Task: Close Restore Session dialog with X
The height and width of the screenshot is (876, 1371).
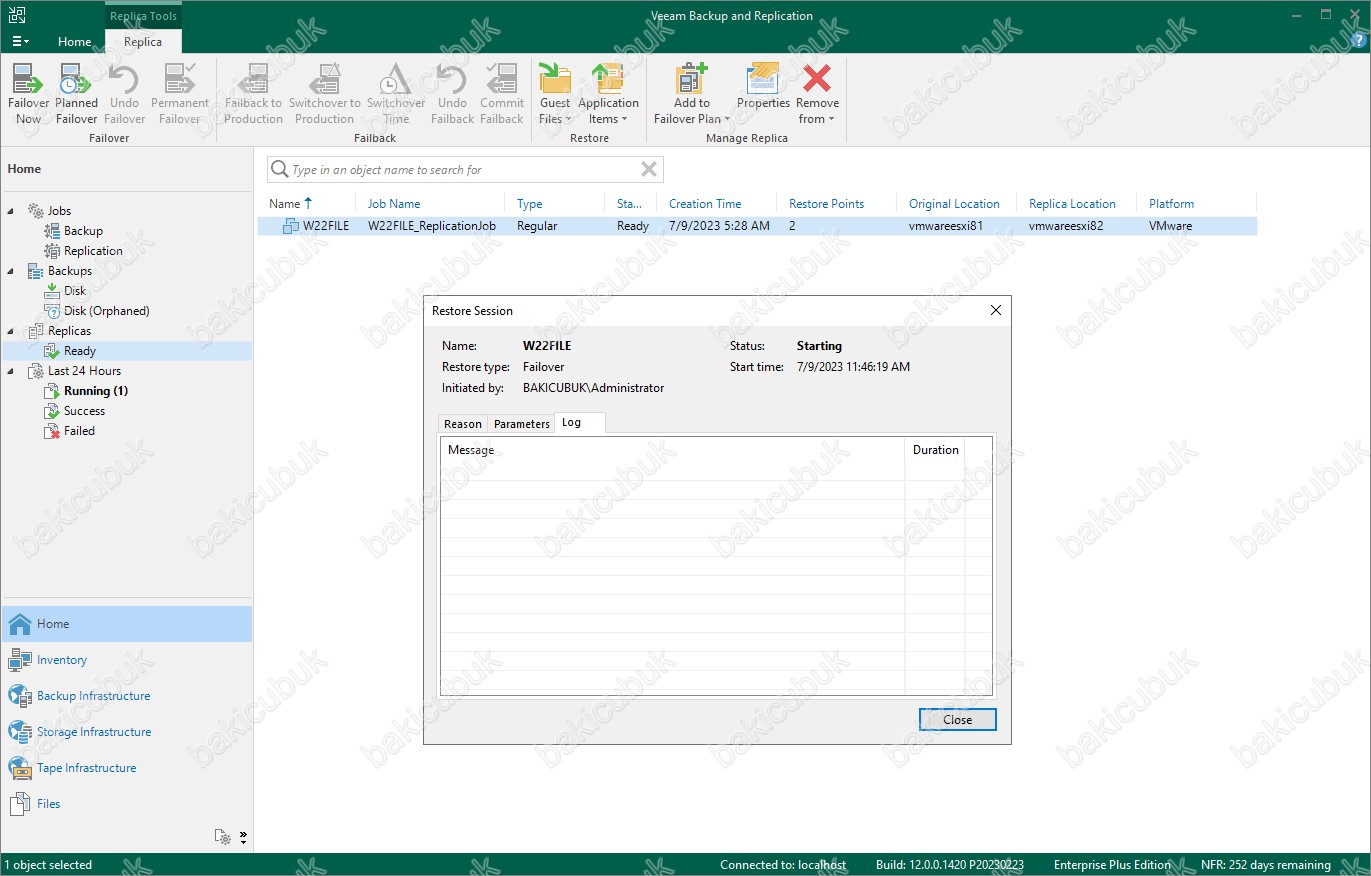Action: coord(995,311)
